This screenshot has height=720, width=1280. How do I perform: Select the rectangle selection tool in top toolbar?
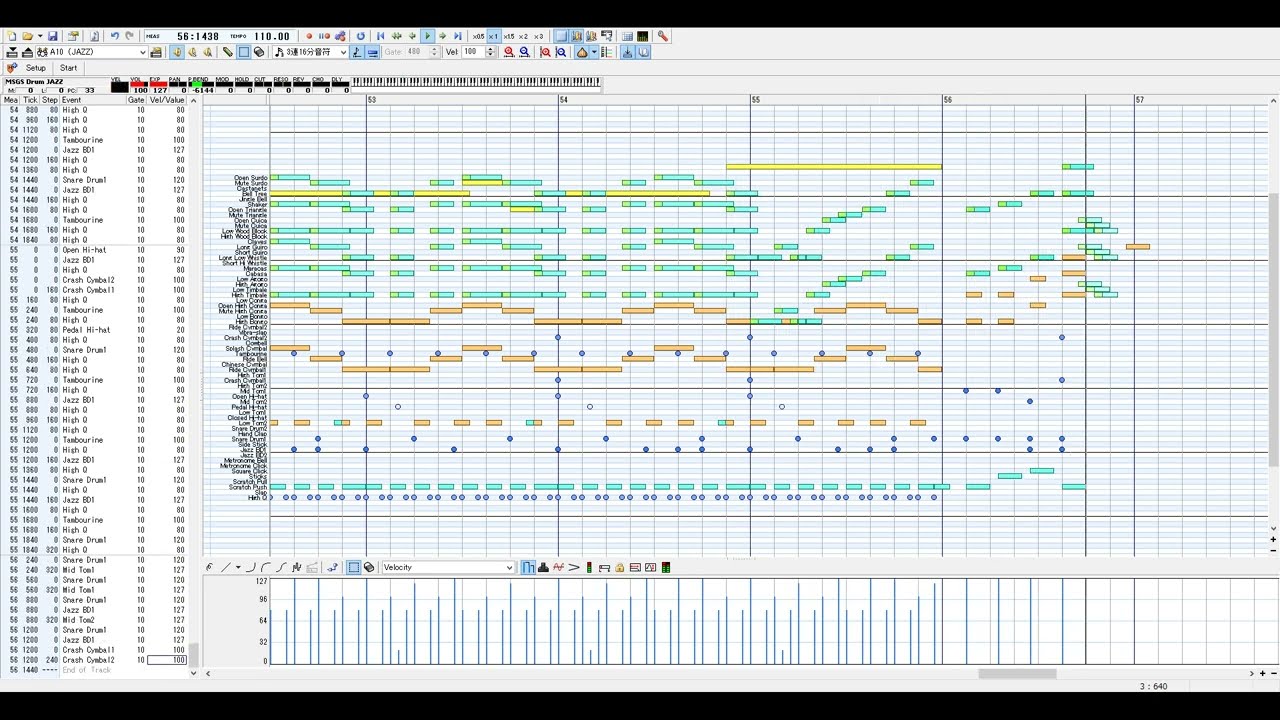(243, 52)
